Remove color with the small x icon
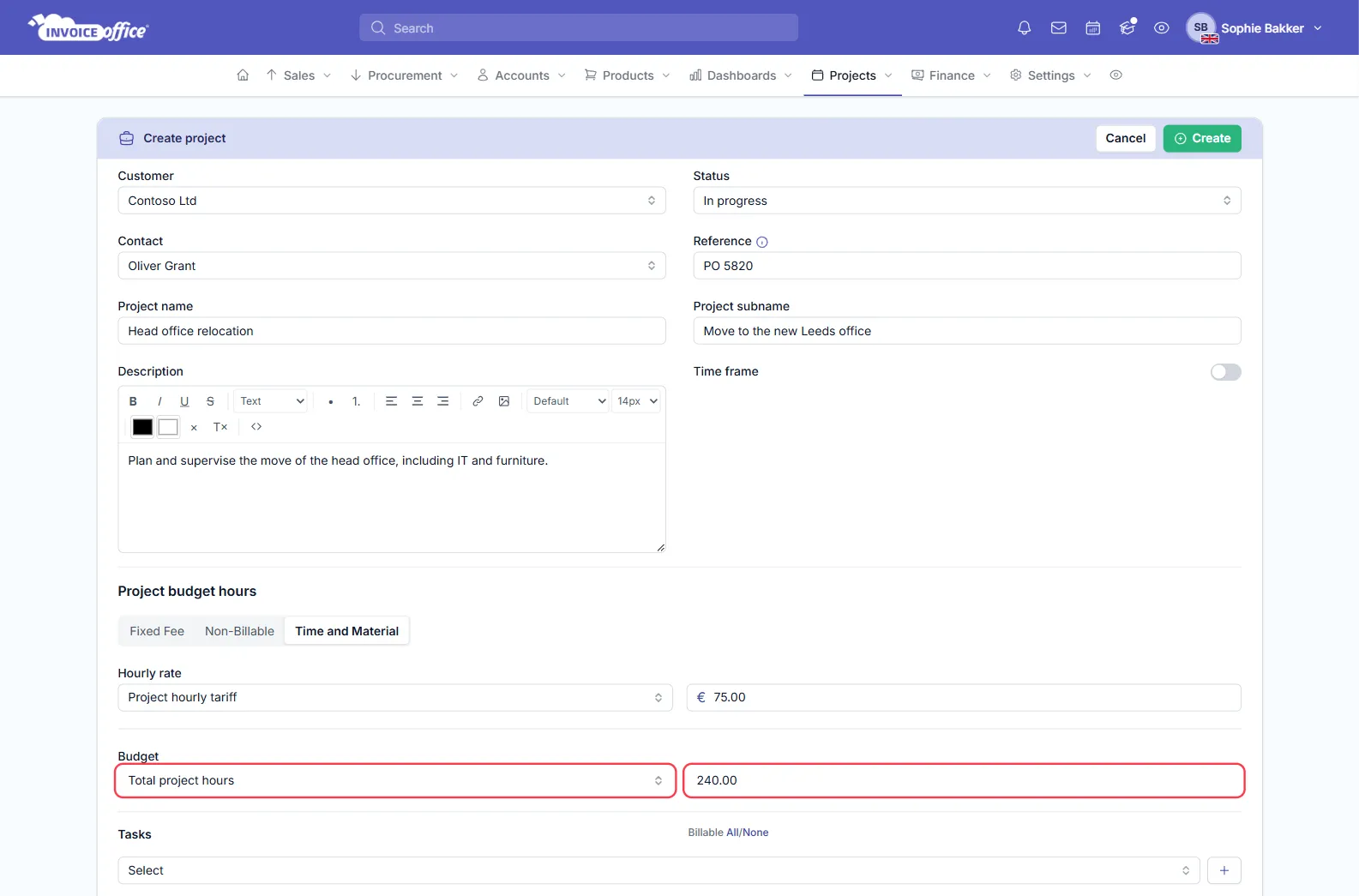 pos(194,427)
